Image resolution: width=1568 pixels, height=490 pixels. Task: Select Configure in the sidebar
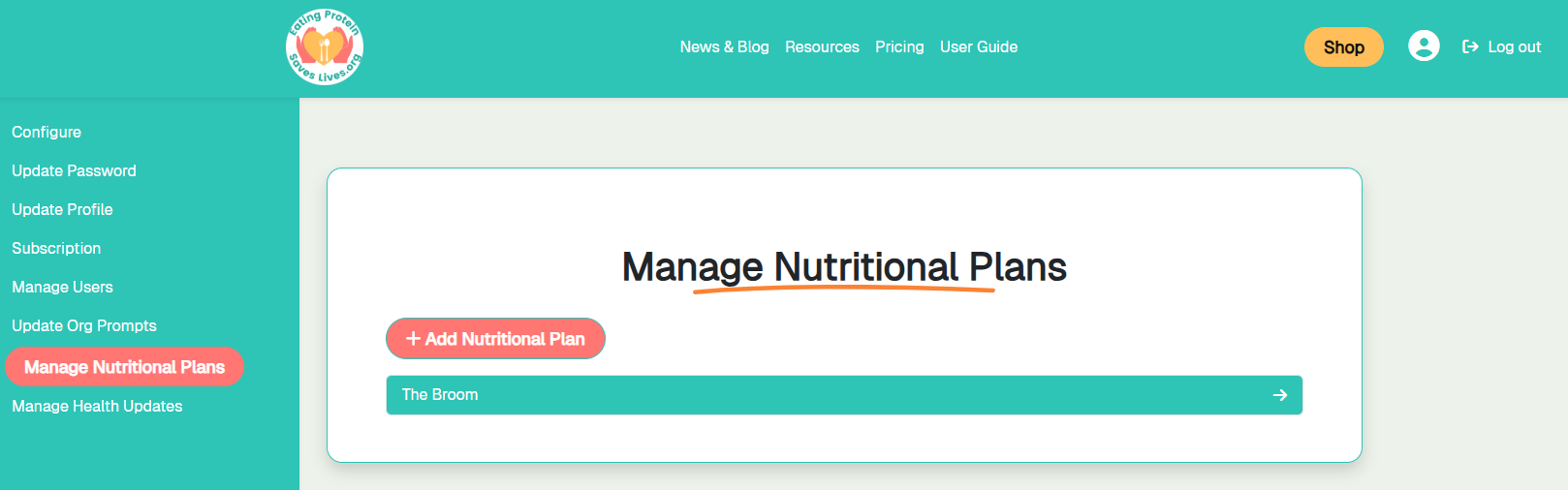[x=47, y=132]
